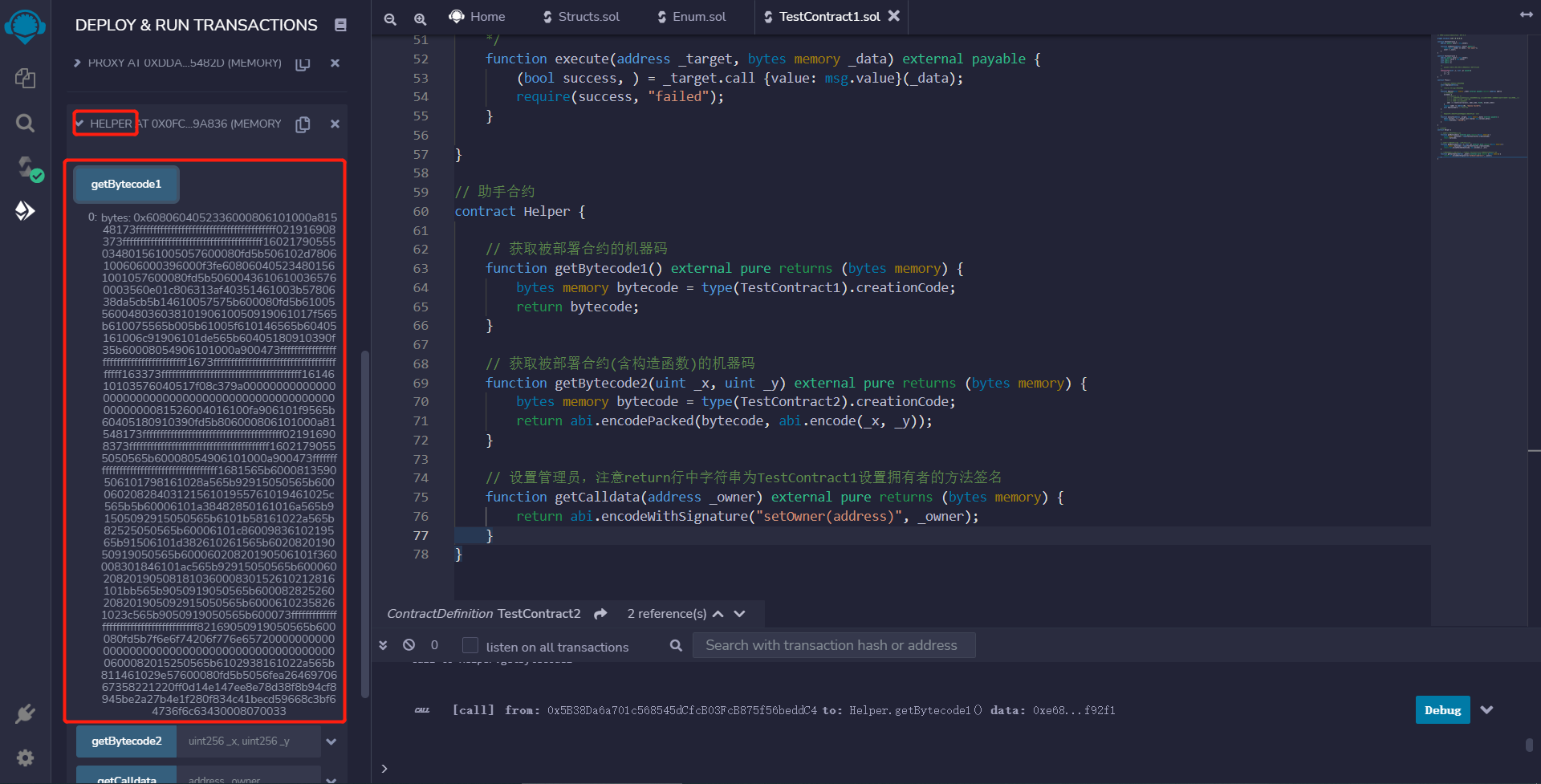Screen dimensions: 1541x784
Task: Switch to the Structs.sol tab
Action: click(582, 17)
